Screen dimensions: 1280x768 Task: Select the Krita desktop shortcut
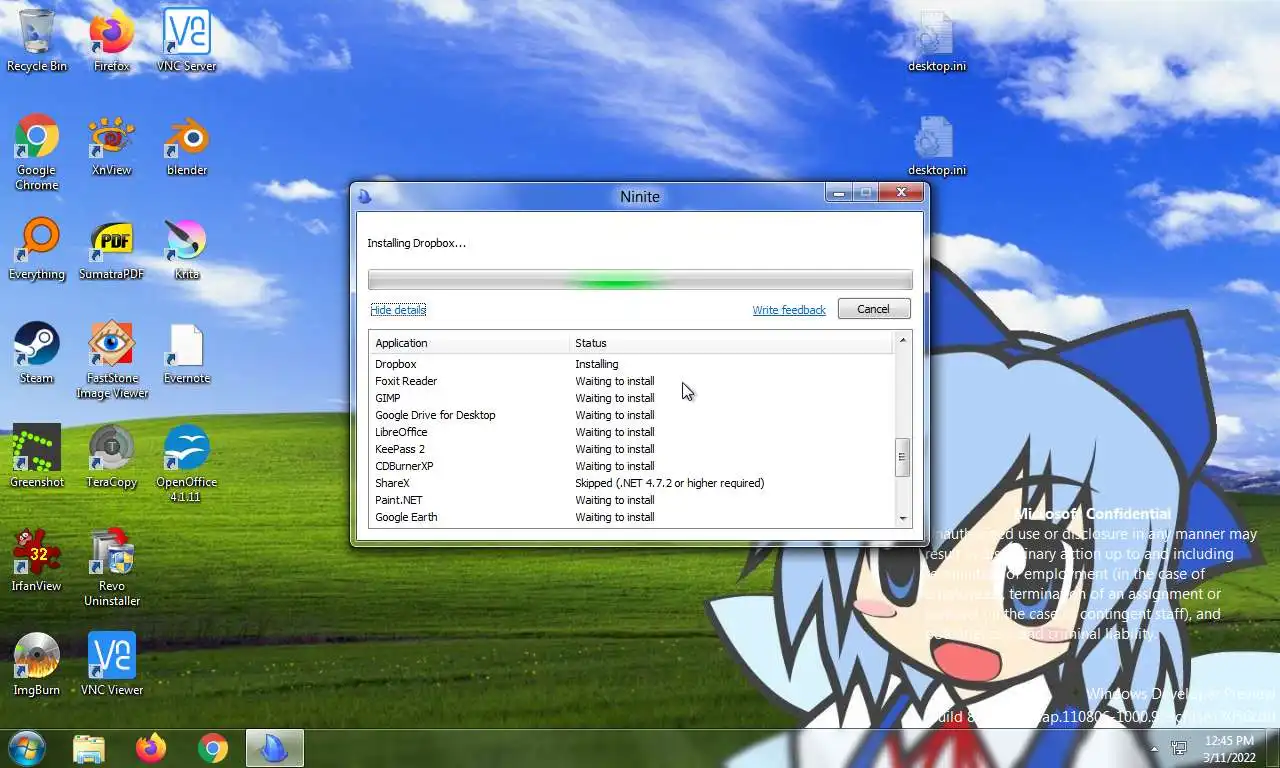(x=186, y=249)
